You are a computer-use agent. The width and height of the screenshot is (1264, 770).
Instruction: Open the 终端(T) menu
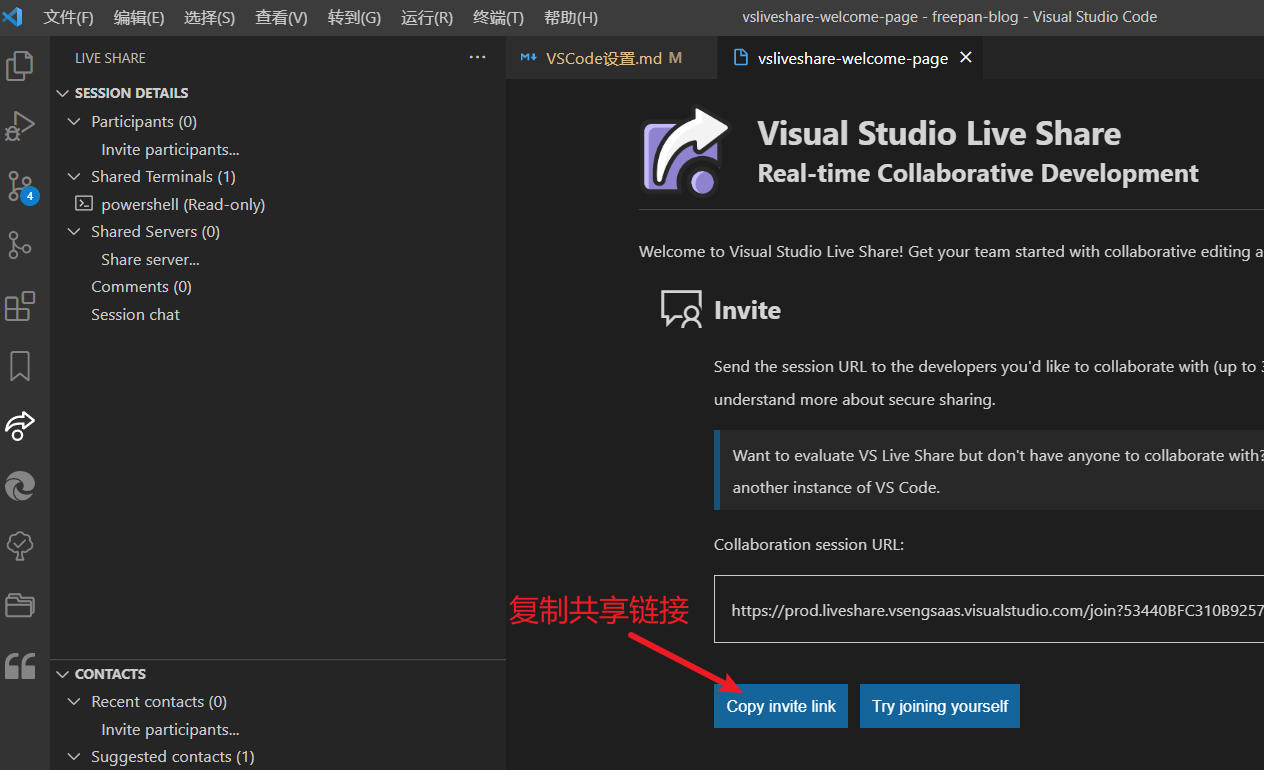[498, 17]
